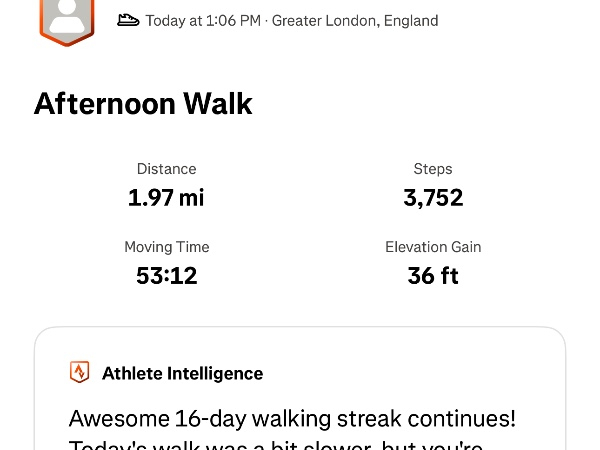This screenshot has width=600, height=450.
Task: Select the 53:12 moving time value
Action: 166,276
